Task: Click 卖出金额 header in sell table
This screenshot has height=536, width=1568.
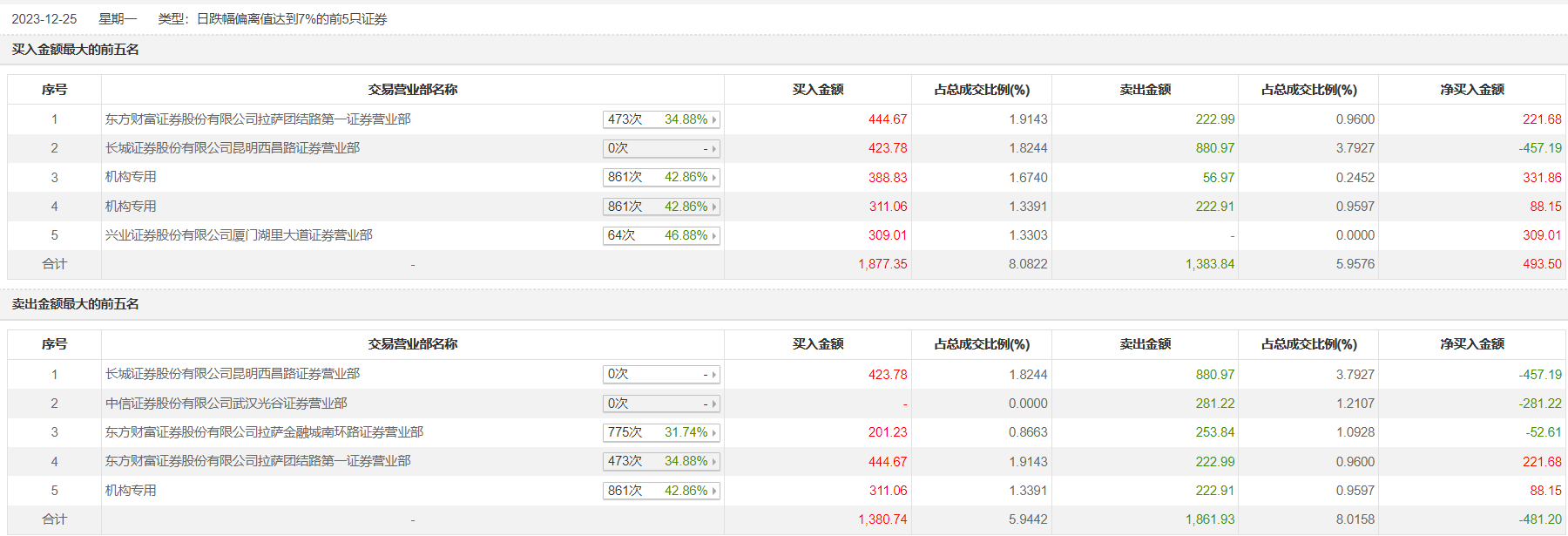Action: click(1146, 344)
